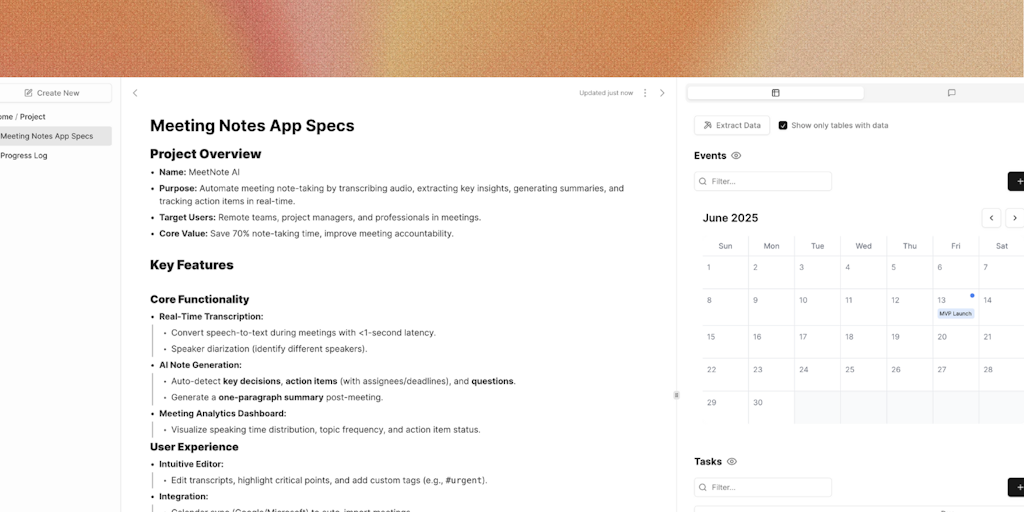This screenshot has width=1024, height=512.
Task: Select June 1 on the calendar
Action: tap(726, 272)
